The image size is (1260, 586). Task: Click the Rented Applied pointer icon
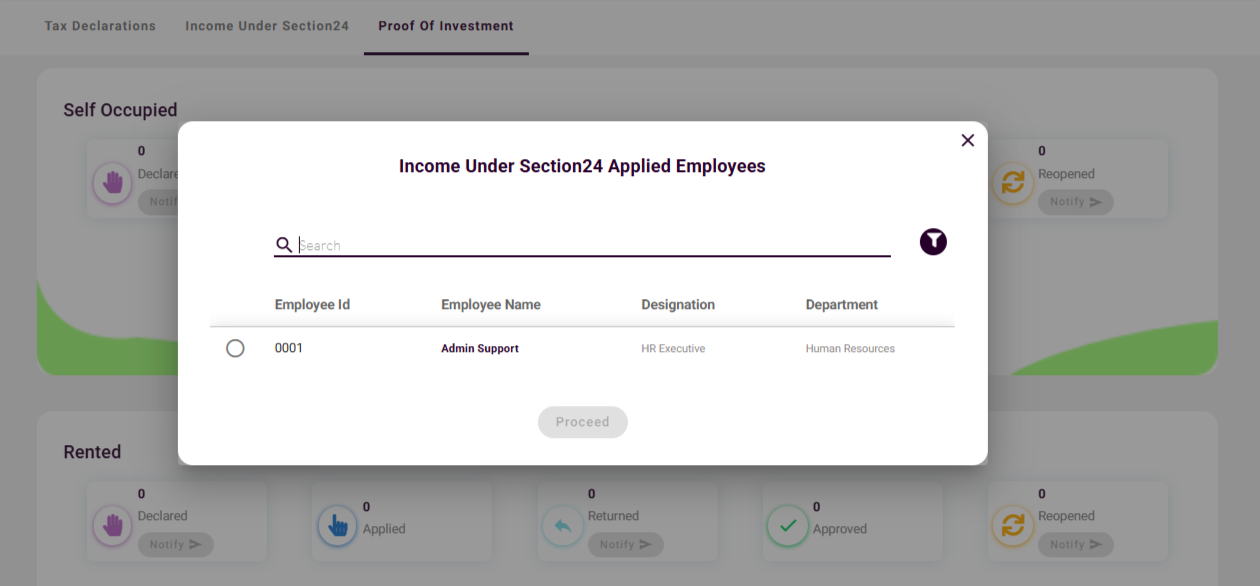click(338, 526)
